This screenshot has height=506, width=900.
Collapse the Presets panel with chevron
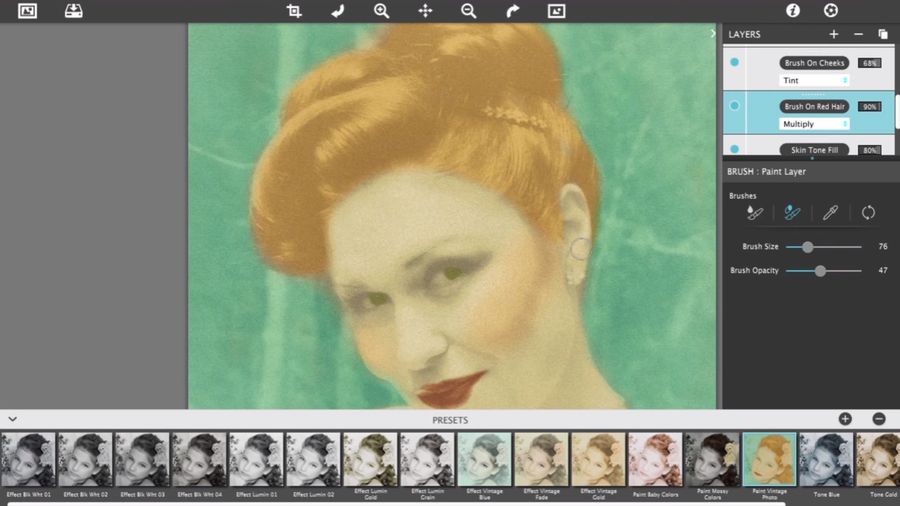point(13,419)
